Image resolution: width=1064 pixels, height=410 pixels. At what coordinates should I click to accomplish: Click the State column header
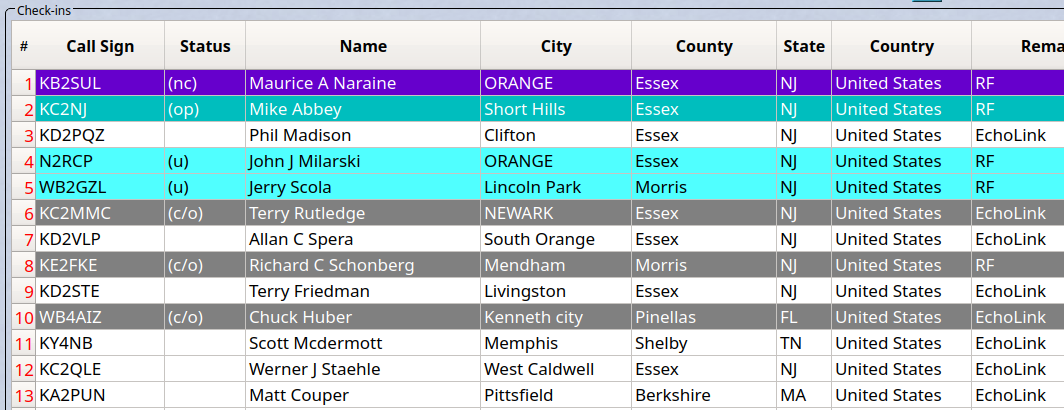(803, 46)
